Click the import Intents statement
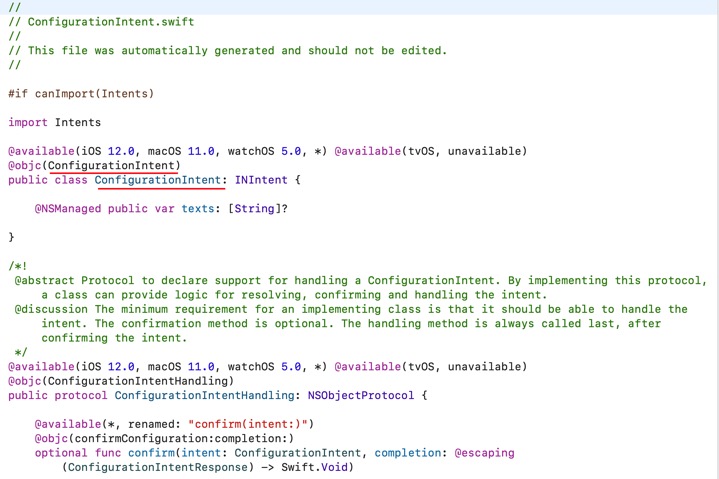Screen dimensions: 719x479 tap(54, 122)
